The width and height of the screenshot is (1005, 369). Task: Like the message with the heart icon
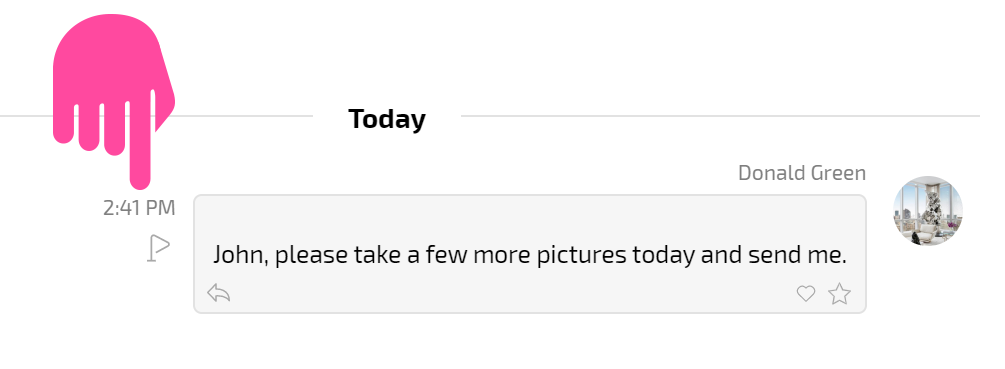pyautogui.click(x=806, y=293)
